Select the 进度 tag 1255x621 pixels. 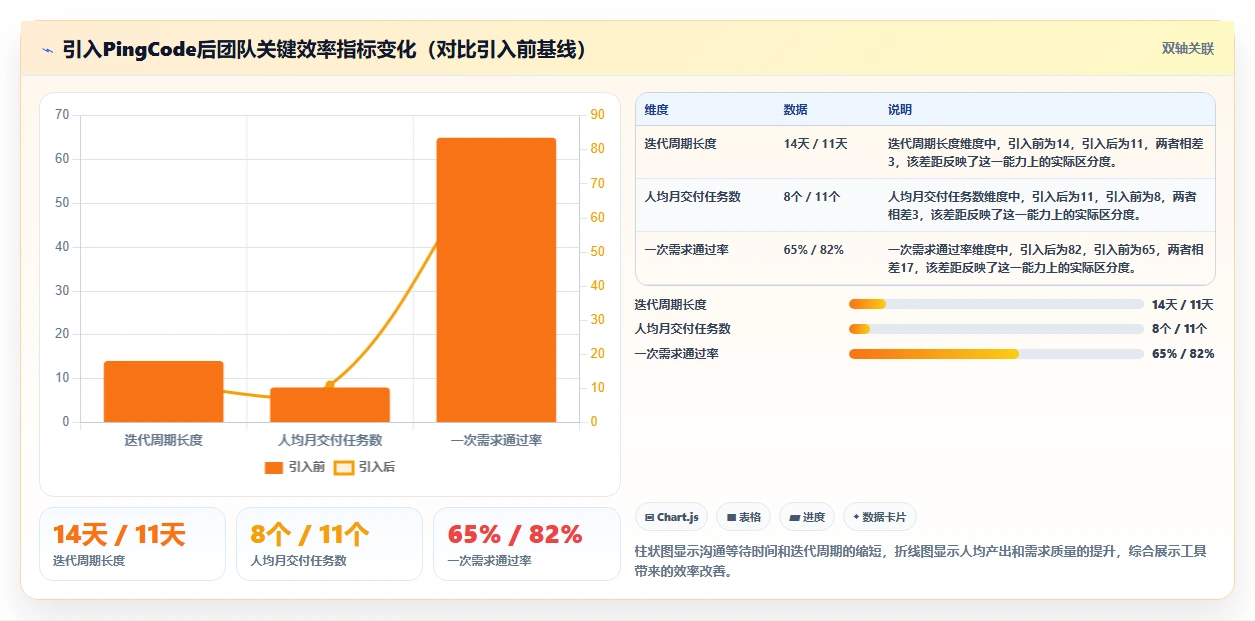[x=807, y=517]
